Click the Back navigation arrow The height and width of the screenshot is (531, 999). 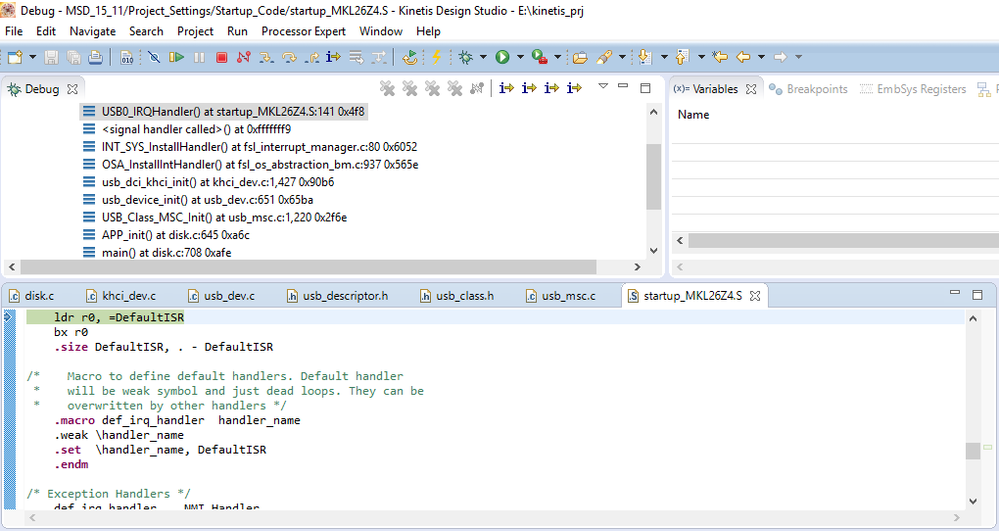[744, 57]
